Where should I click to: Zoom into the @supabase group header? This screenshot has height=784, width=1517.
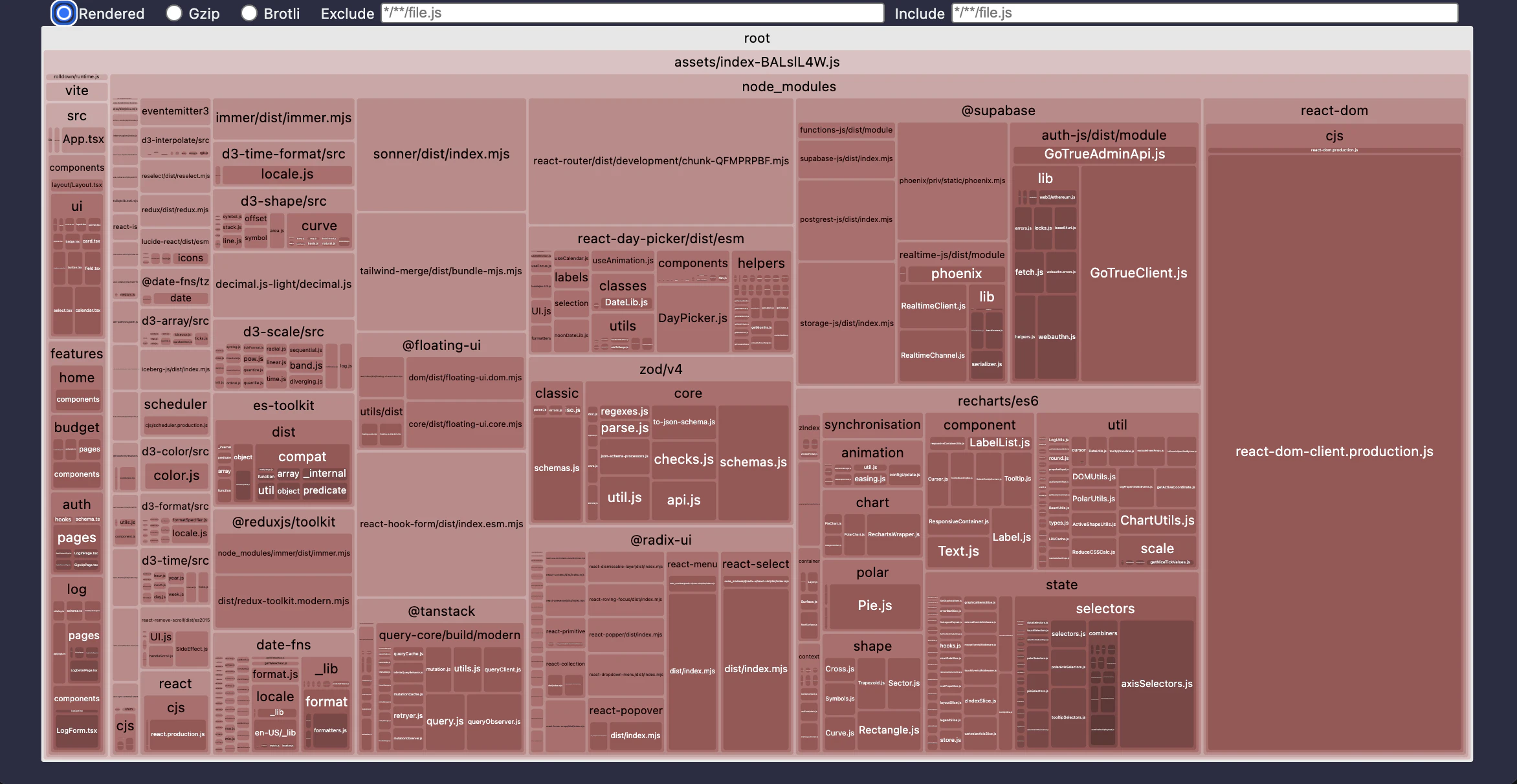pos(998,111)
